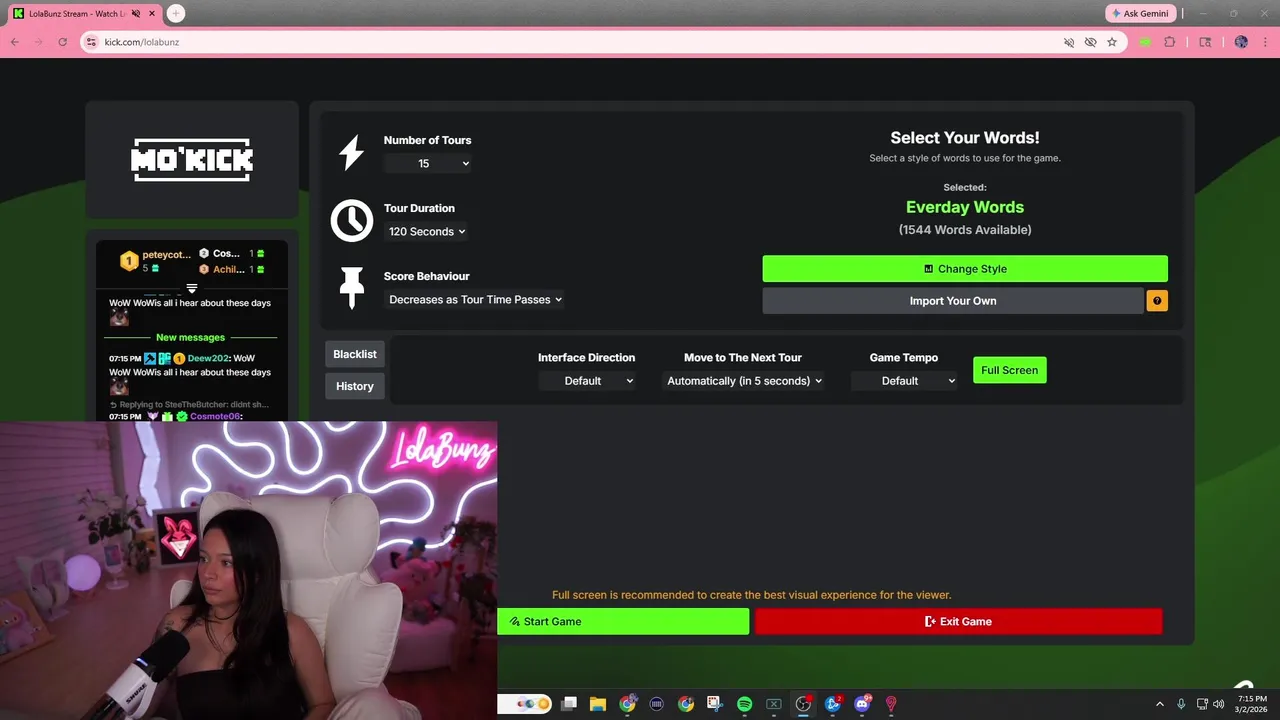1280x720 pixels.
Task: Click the green Change Style button
Action: click(965, 269)
